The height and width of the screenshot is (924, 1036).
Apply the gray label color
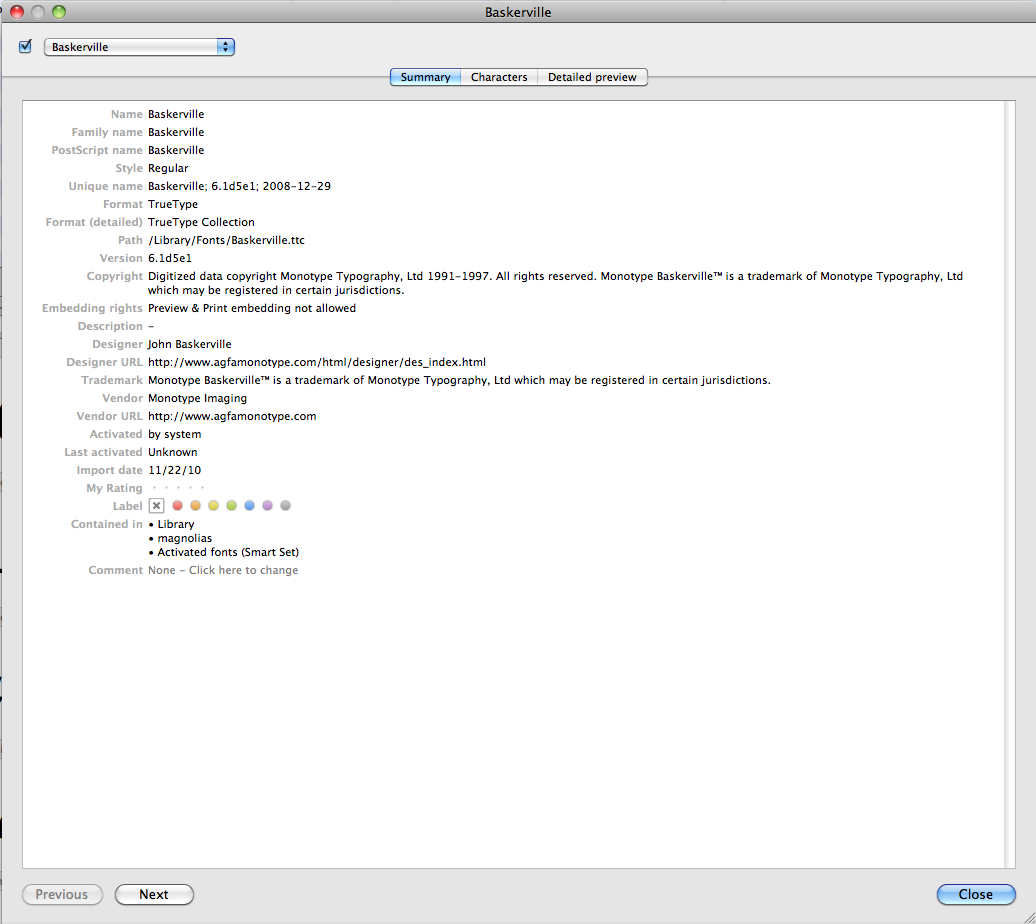(x=285, y=506)
